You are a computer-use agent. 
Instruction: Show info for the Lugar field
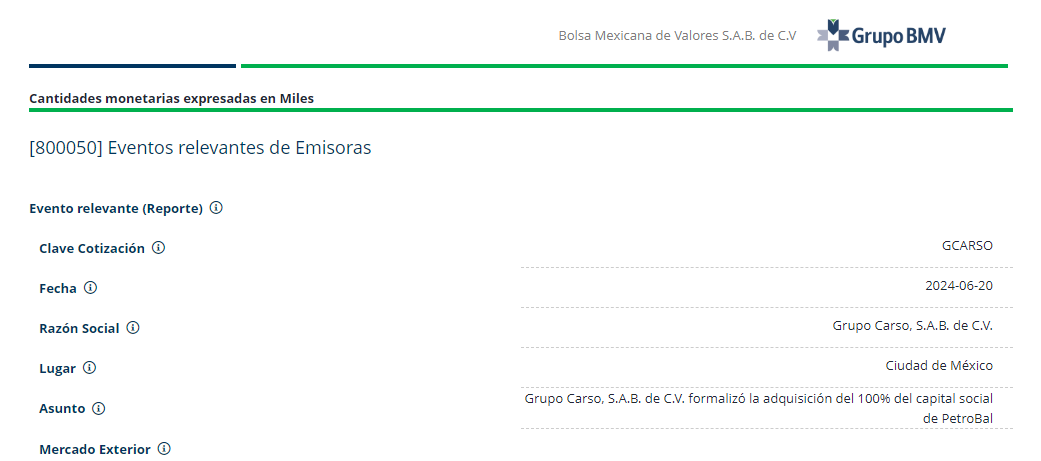pos(89,367)
